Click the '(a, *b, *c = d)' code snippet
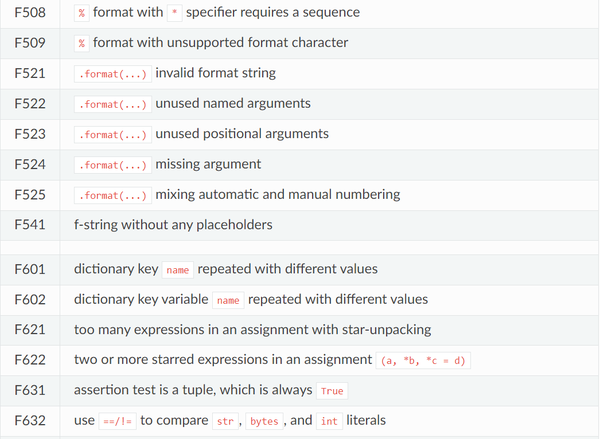This screenshot has width=600, height=439. point(424,360)
